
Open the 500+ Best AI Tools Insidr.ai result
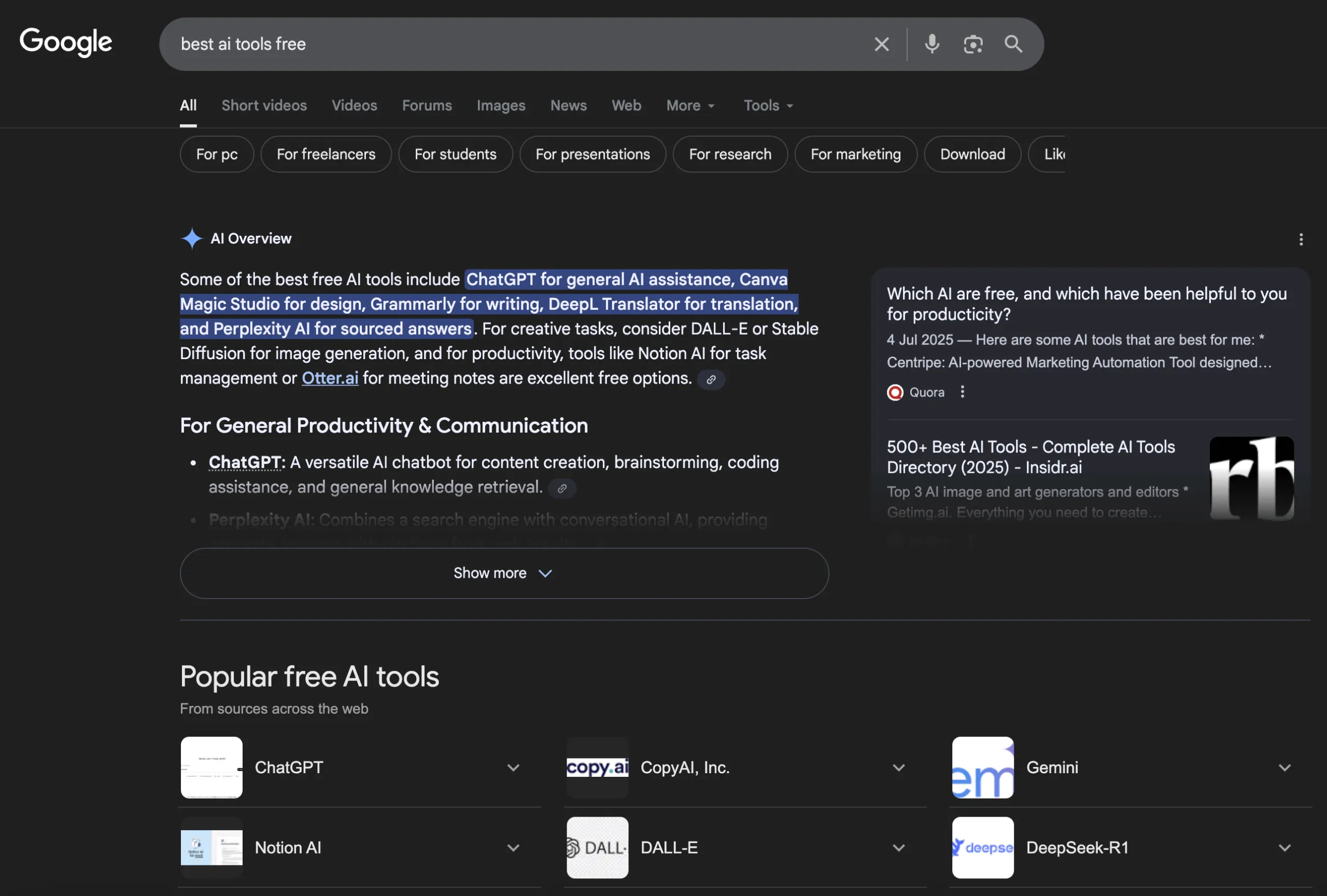tap(1030, 457)
